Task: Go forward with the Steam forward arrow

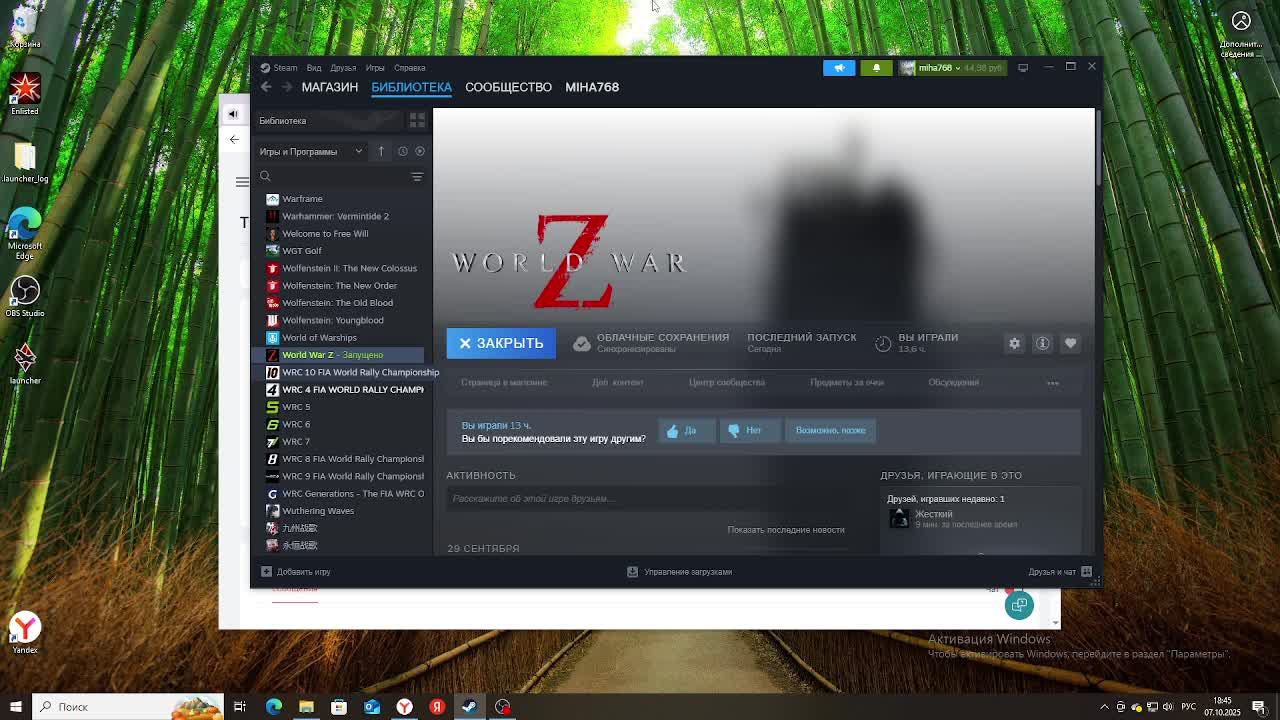Action: point(286,87)
